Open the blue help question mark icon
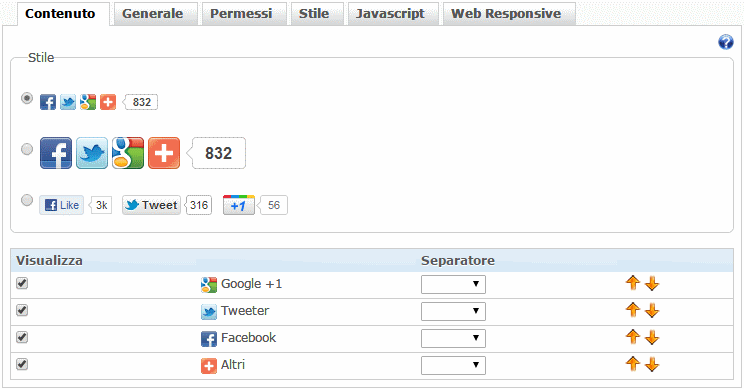Viewport: 744px width, 389px height. 725,42
